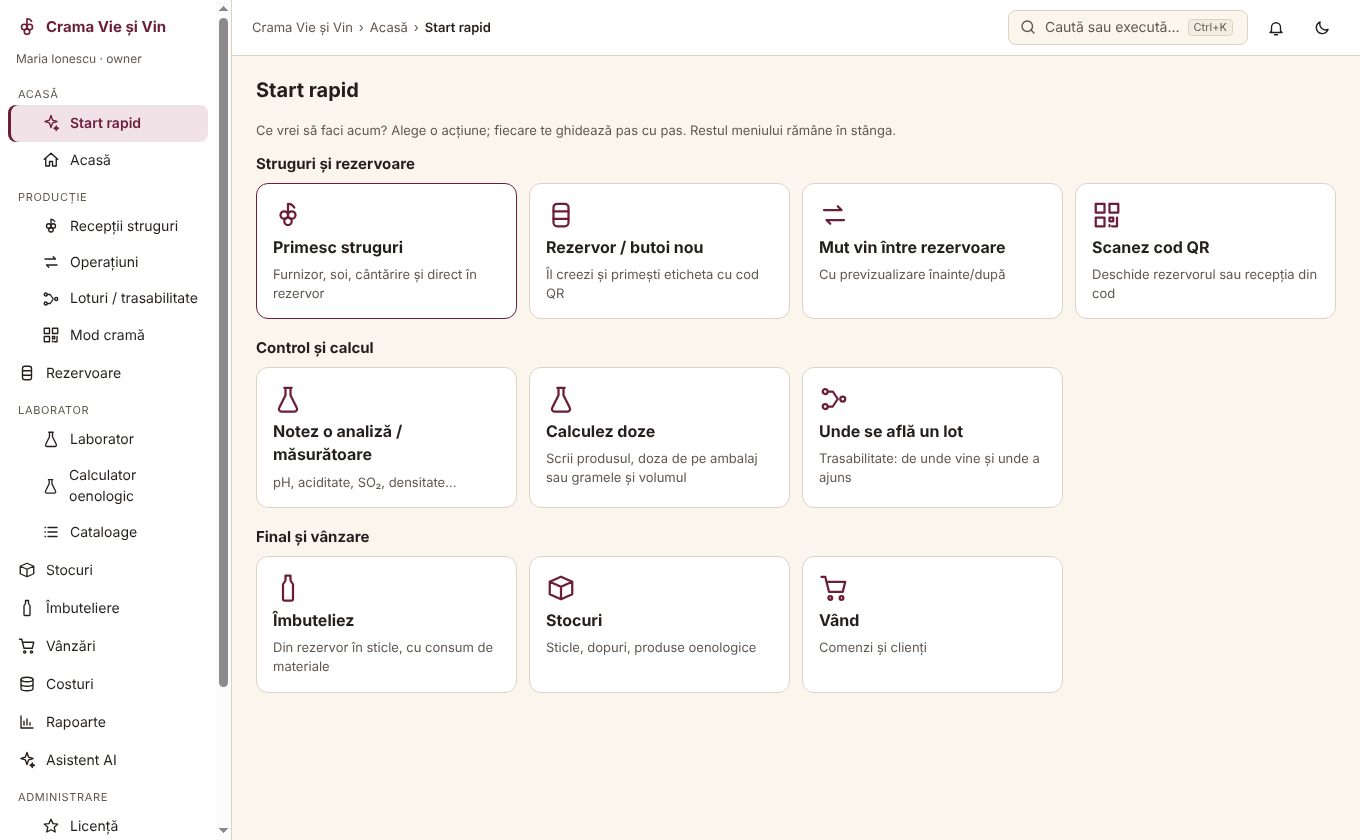Click the house icon next to Acasă in sidebar
The image size is (1360, 840).
51,160
